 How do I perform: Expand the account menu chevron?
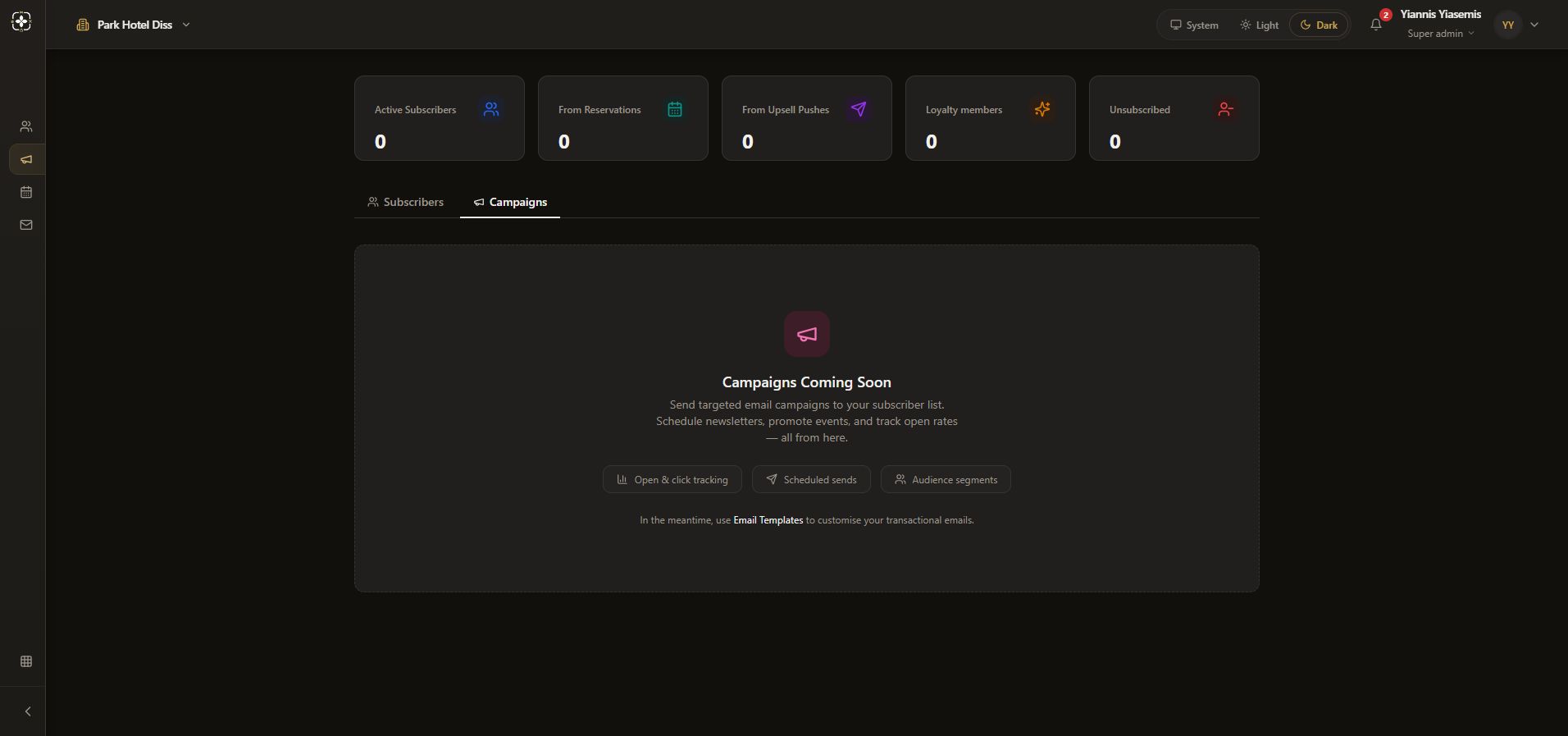pos(1534,25)
